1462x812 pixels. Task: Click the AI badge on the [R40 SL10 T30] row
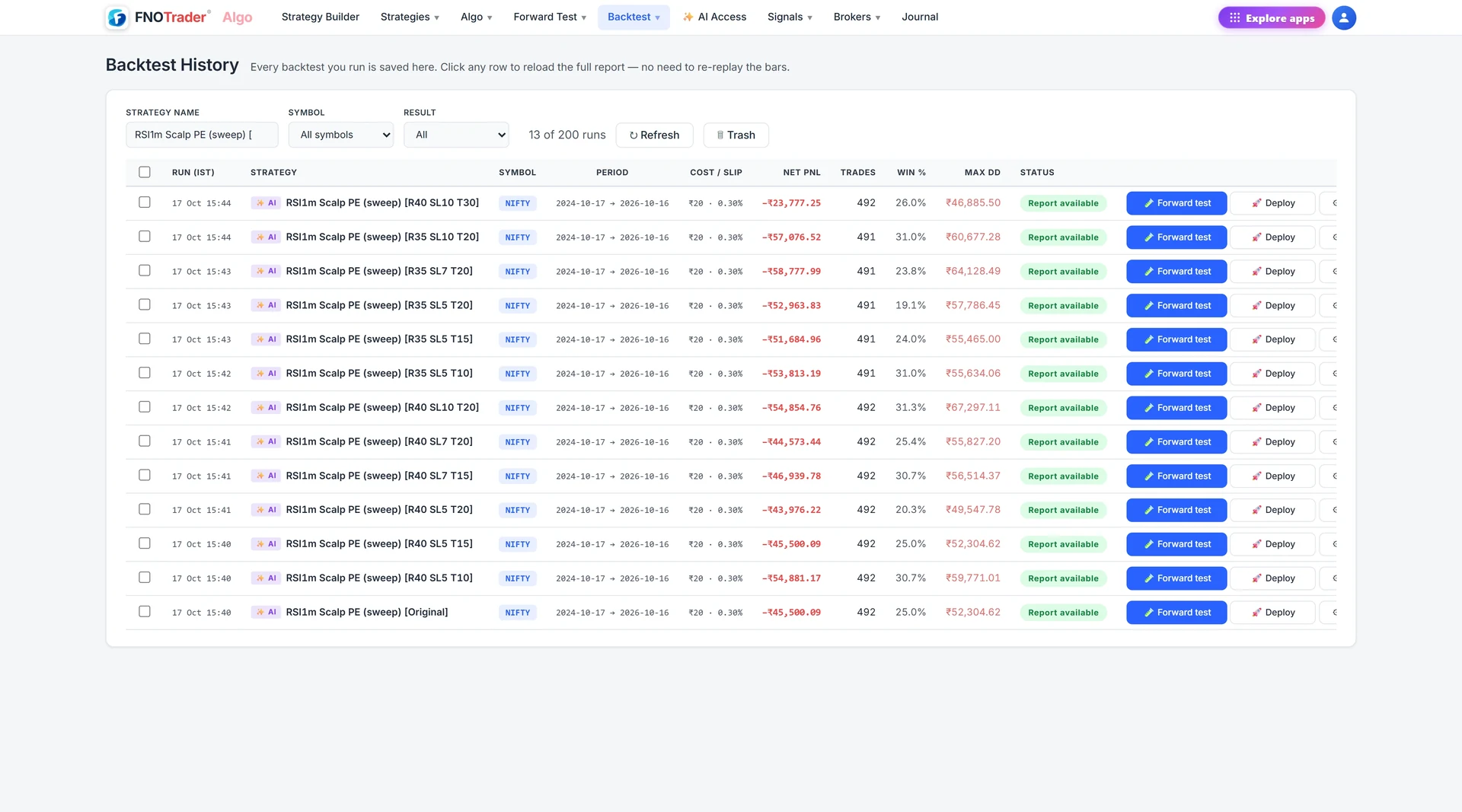[x=266, y=203]
